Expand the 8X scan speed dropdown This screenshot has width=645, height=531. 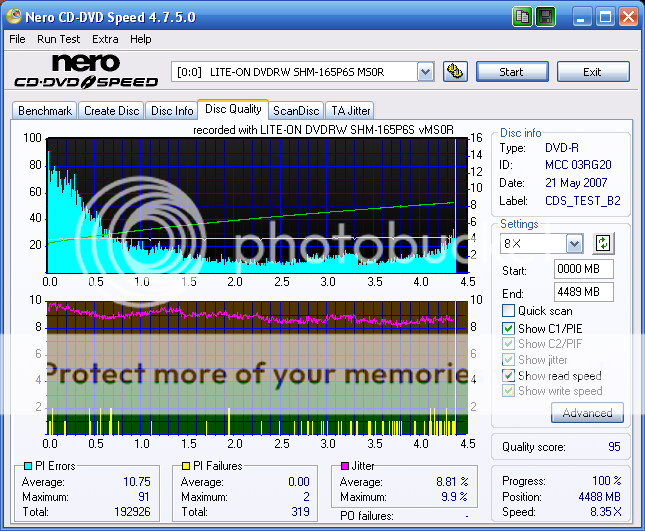[x=574, y=244]
